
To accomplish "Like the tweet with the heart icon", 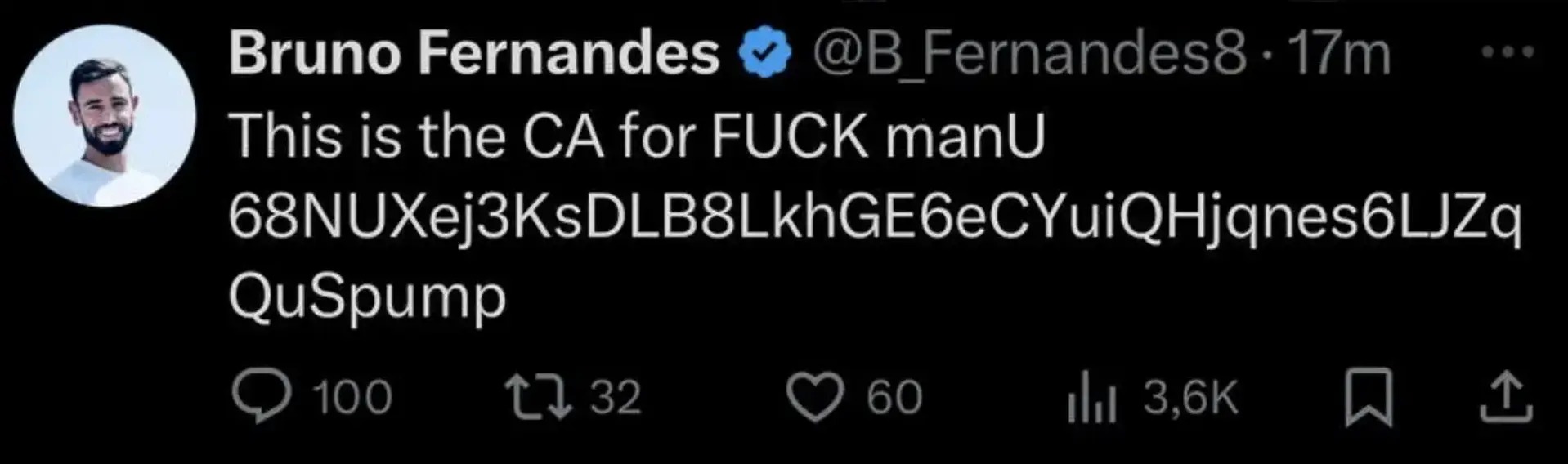I will pos(814,398).
